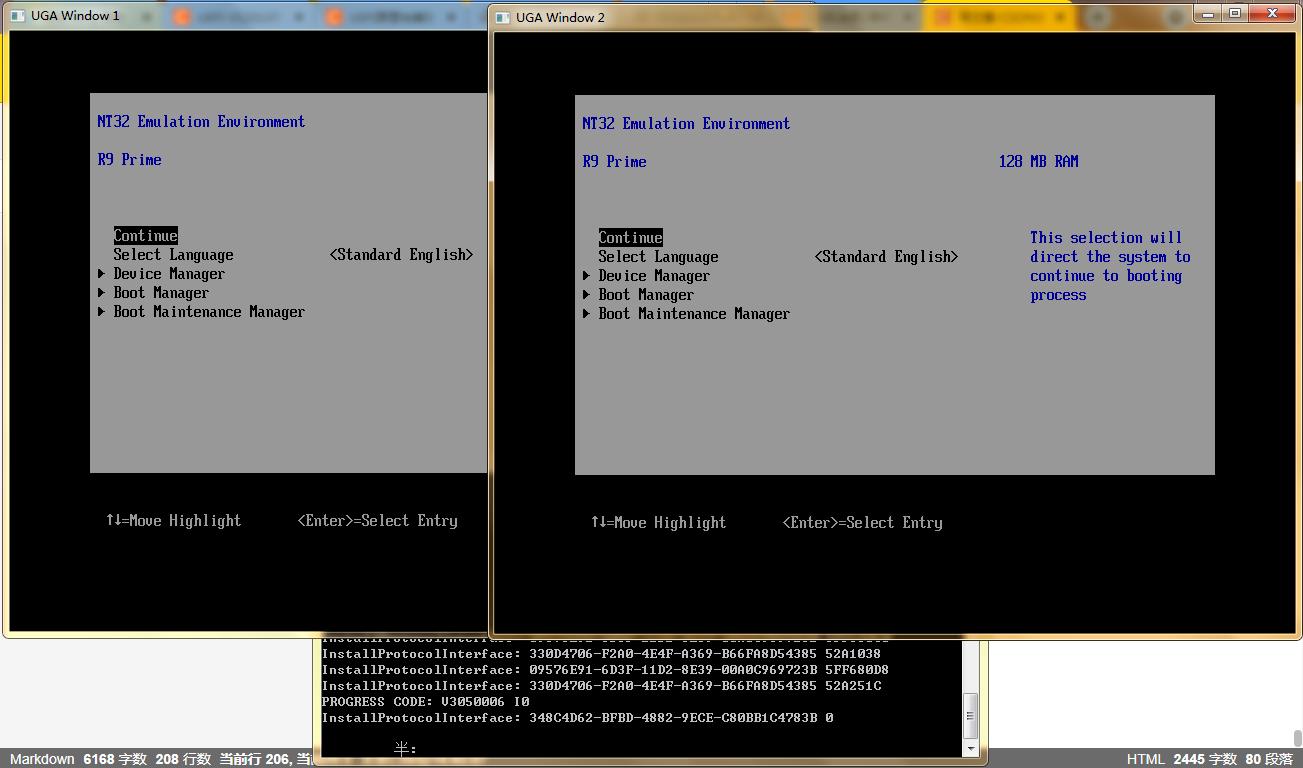Screen dimensions: 1303x768
Task: Click console line ending with 5FF680D8
Action: [605, 670]
